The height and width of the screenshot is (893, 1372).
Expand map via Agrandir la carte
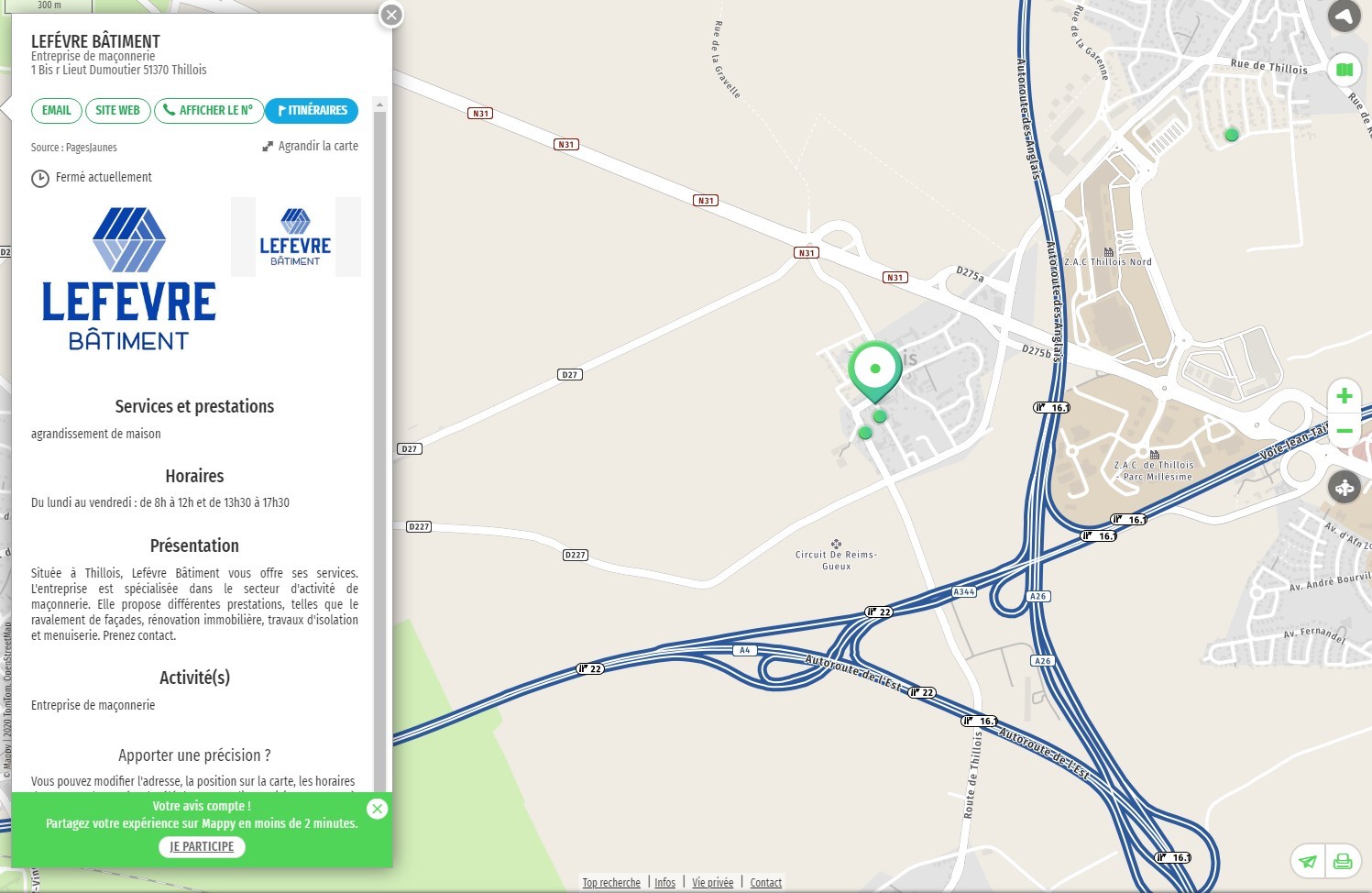(311, 146)
